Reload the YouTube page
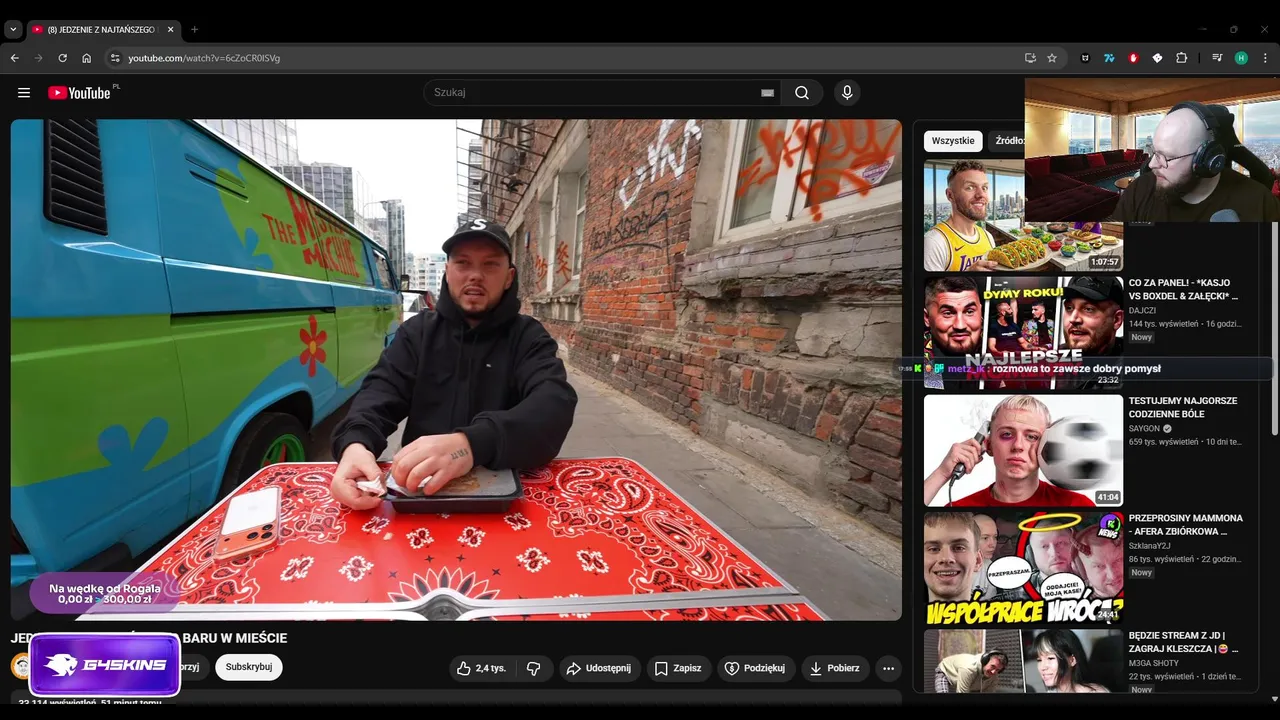 click(62, 58)
